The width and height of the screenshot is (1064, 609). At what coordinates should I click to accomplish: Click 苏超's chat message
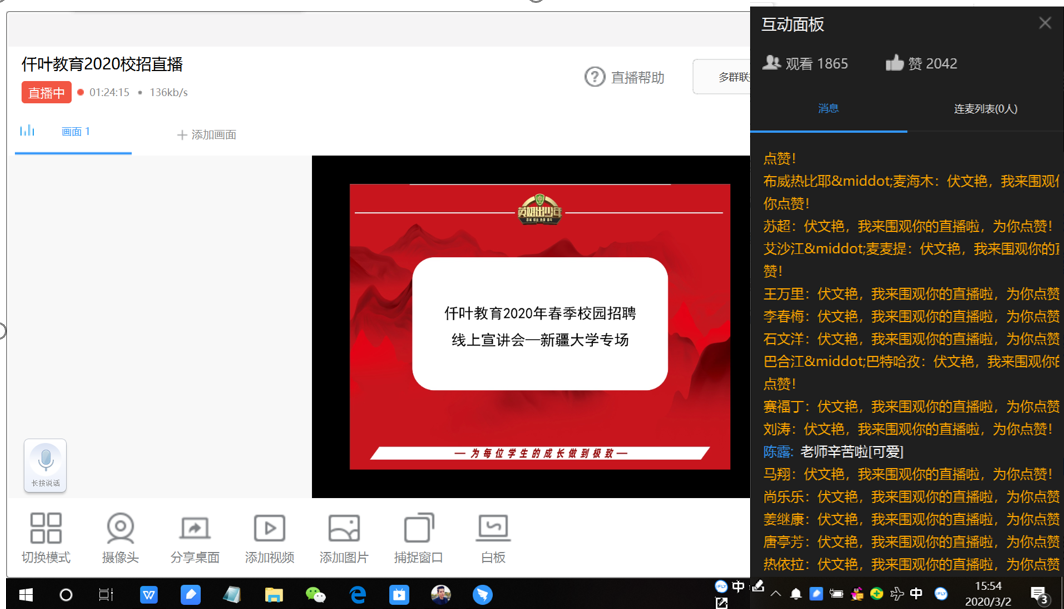tap(908, 226)
